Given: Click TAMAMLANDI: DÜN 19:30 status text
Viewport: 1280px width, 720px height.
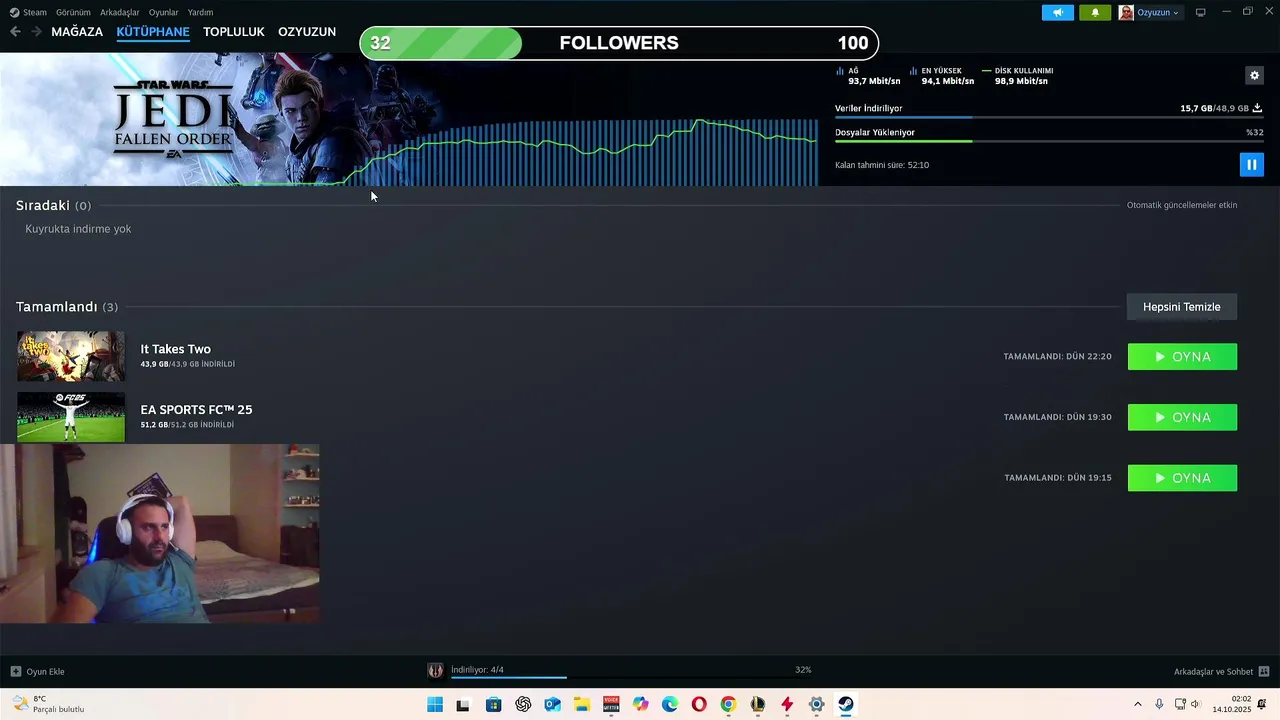Looking at the screenshot, I should [1057, 418].
